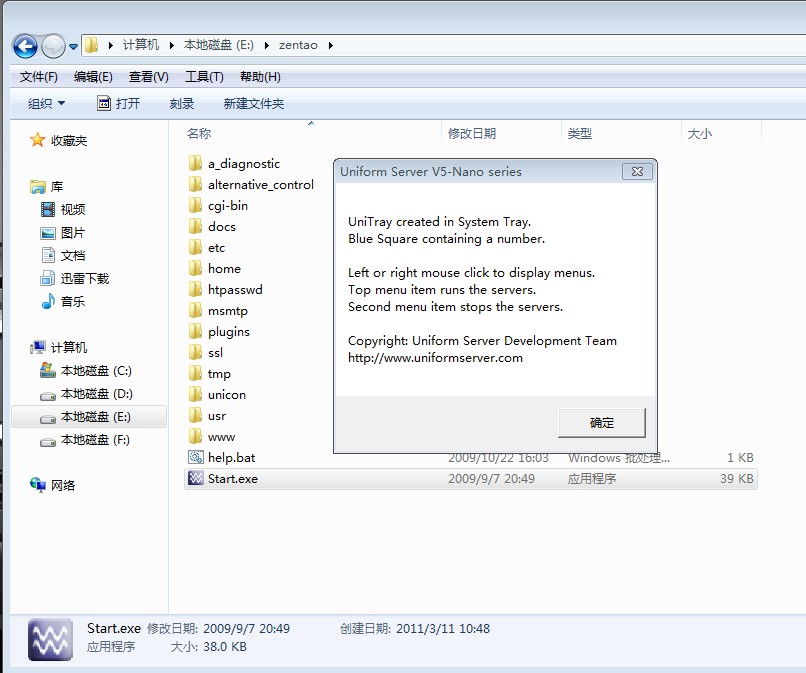Sort by 修改日期 column header

click(x=472, y=134)
